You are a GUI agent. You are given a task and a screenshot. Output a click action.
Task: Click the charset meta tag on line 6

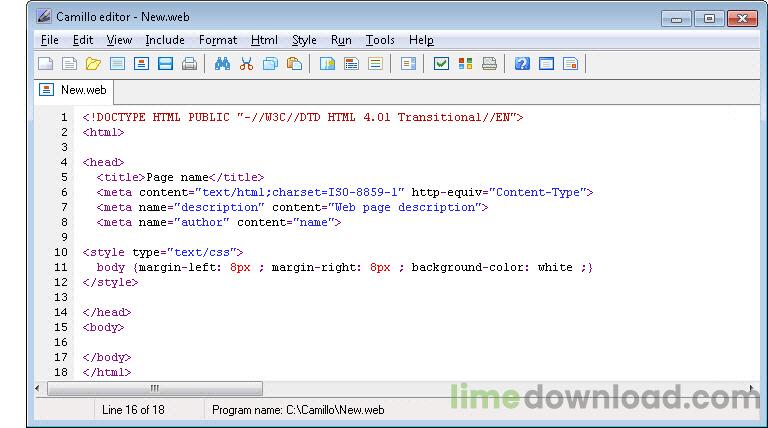(345, 192)
